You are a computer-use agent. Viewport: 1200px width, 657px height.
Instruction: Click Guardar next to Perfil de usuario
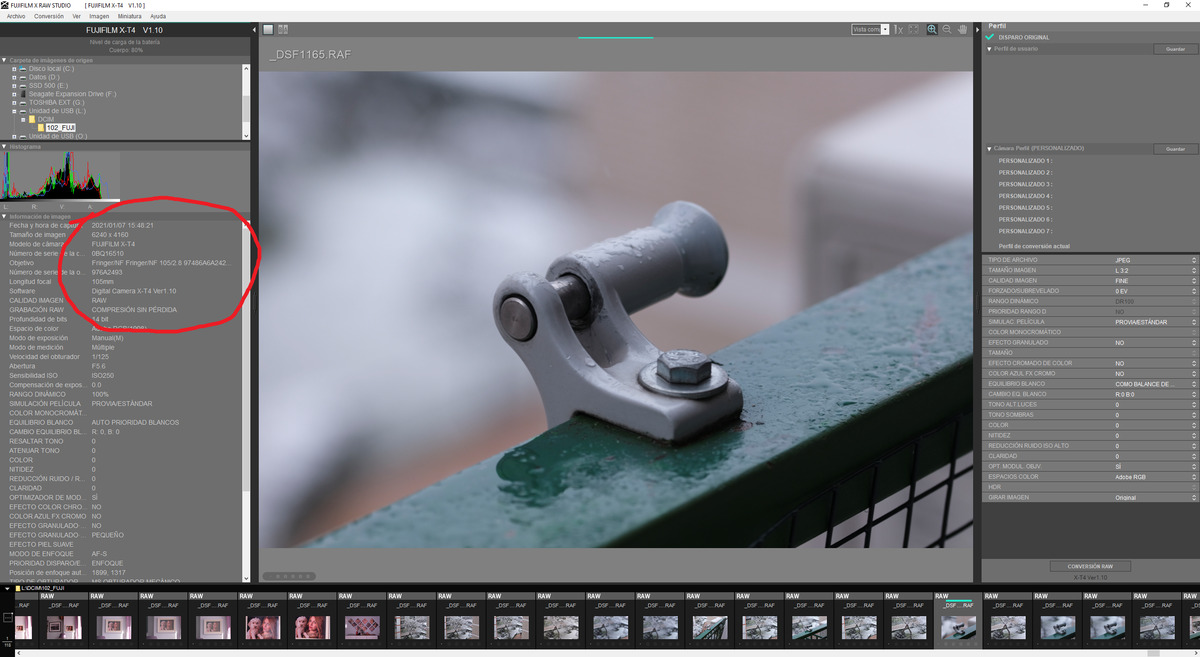point(1175,49)
